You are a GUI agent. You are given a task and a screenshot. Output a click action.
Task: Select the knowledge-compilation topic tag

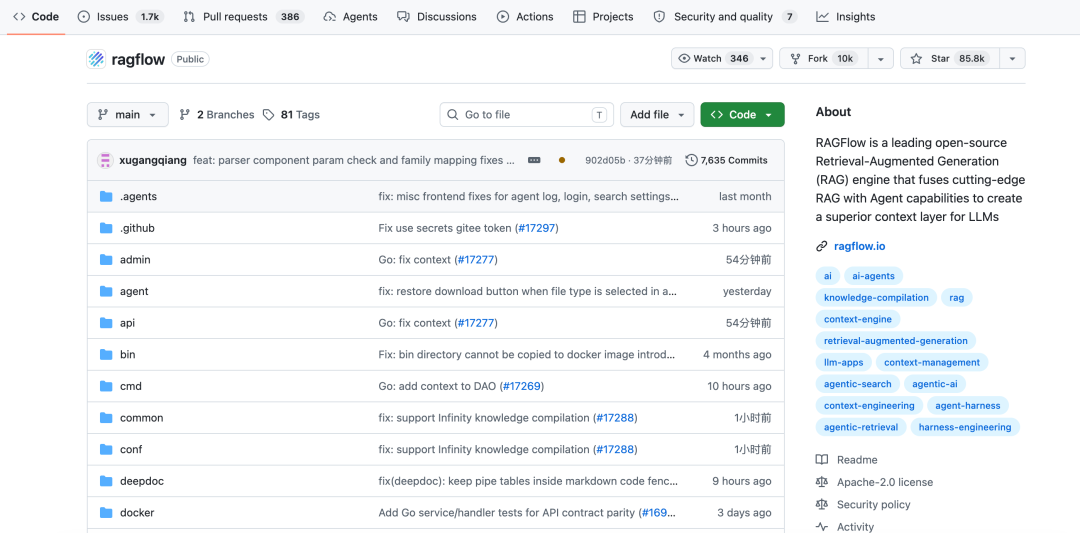[876, 297]
